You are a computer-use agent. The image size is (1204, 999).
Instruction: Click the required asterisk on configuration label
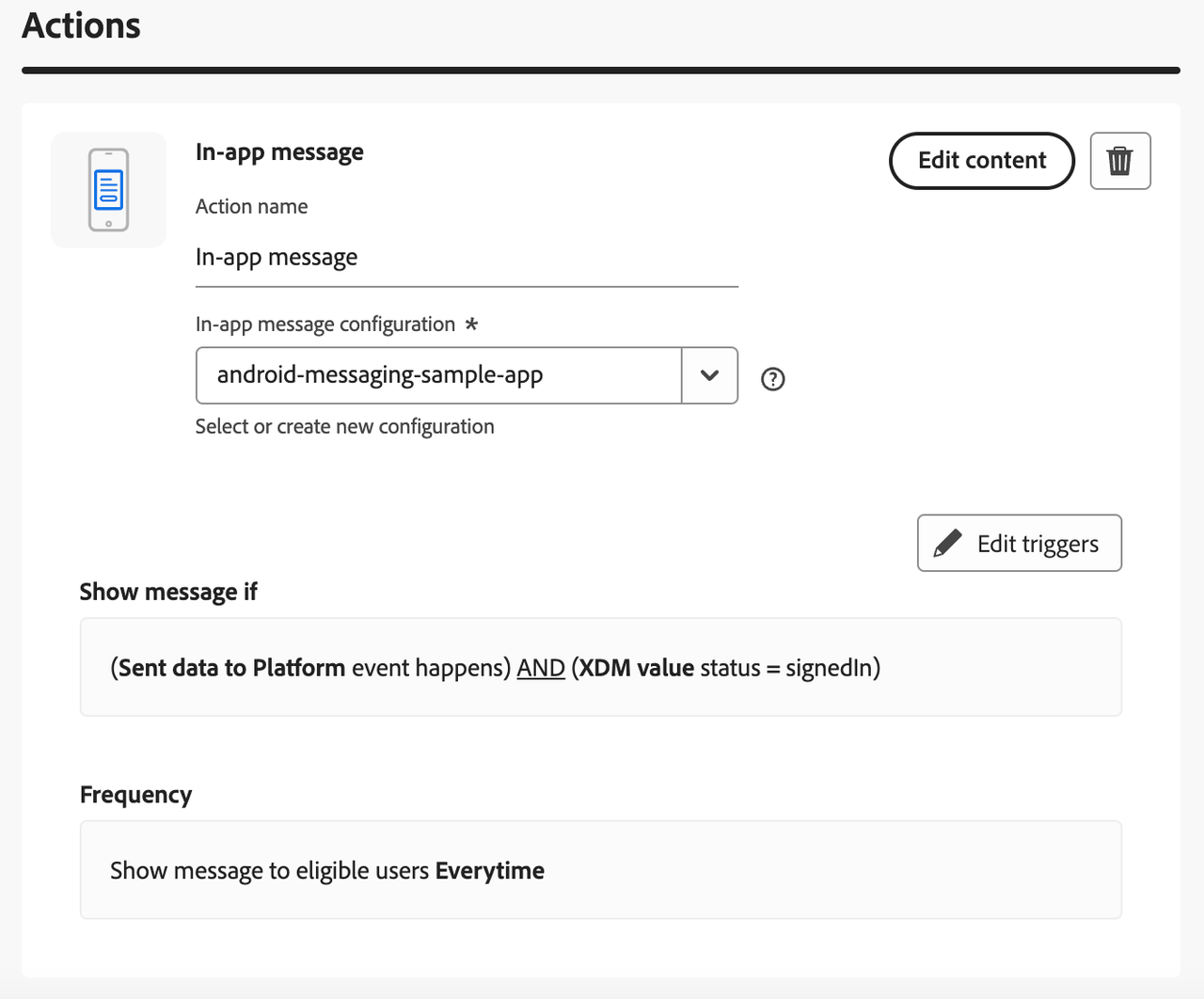click(x=472, y=324)
